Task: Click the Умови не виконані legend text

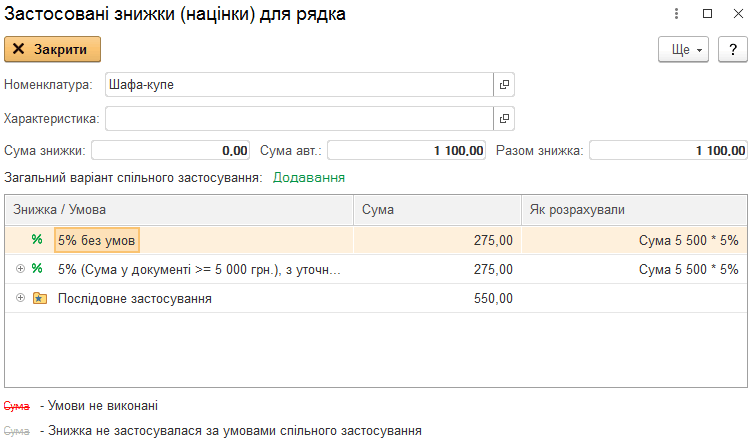Action: pos(103,406)
